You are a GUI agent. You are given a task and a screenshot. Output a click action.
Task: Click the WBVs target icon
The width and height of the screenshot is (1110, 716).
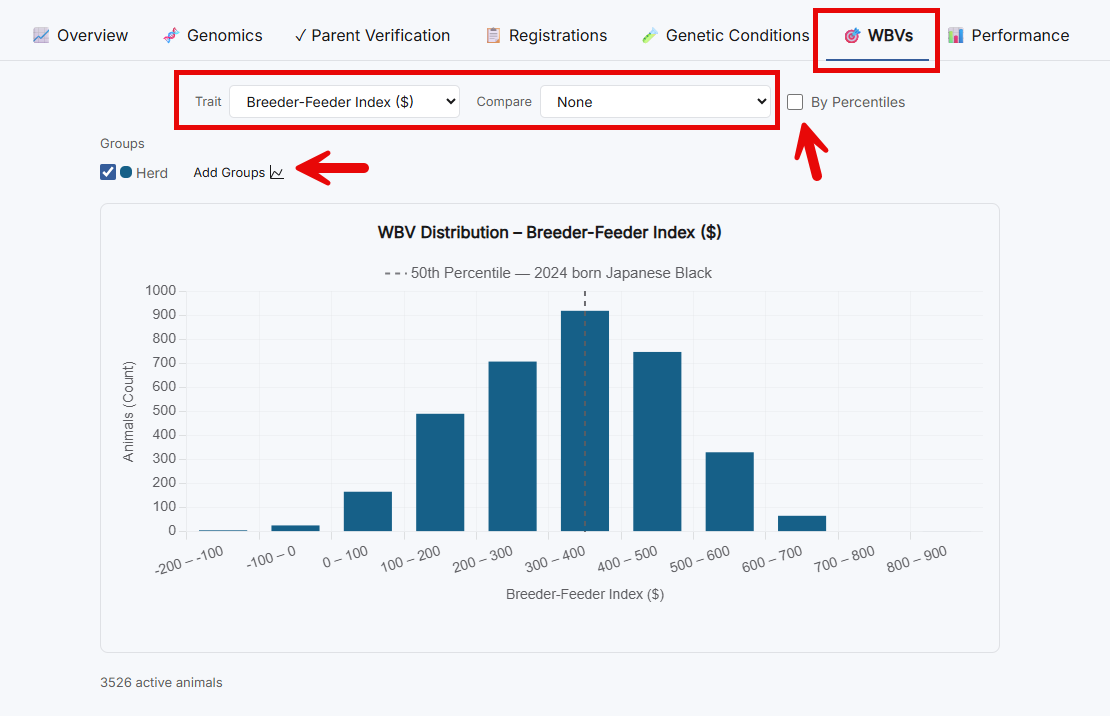(852, 35)
